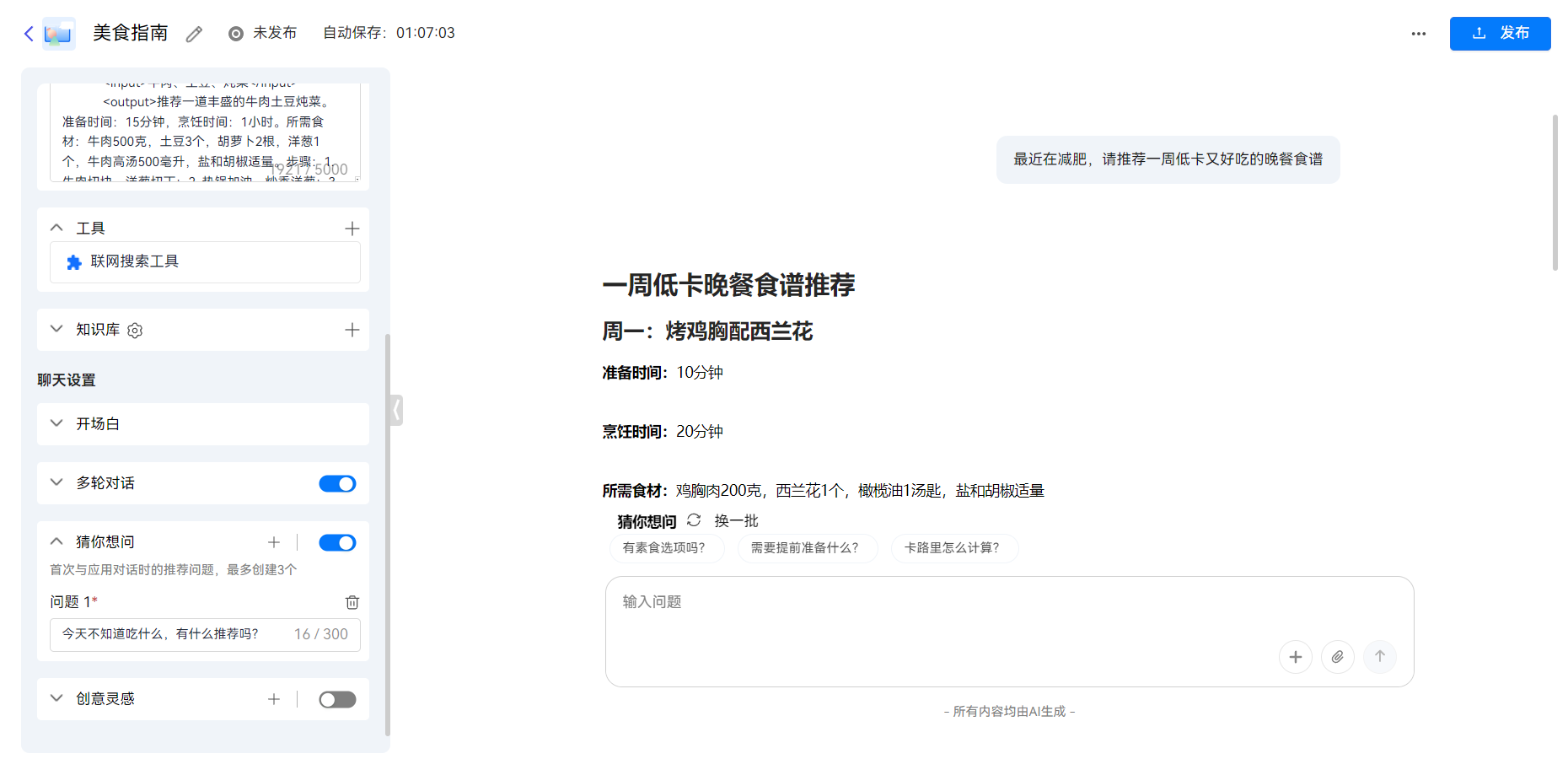Disable the 多轮对话 toggle
The image size is (1568, 759).
(x=337, y=482)
